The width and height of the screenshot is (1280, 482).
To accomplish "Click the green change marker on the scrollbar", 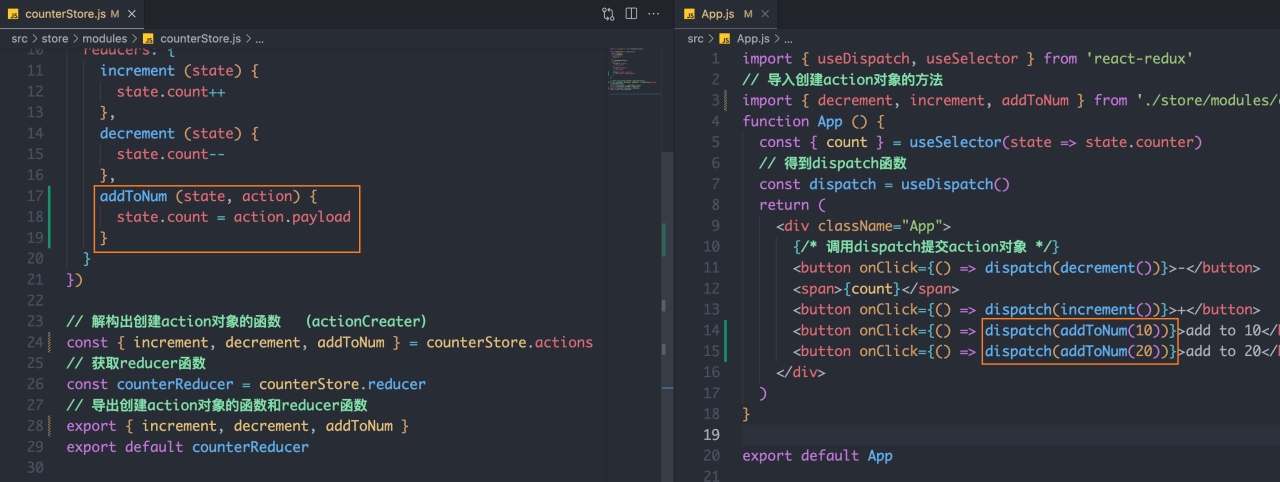I will click(664, 238).
